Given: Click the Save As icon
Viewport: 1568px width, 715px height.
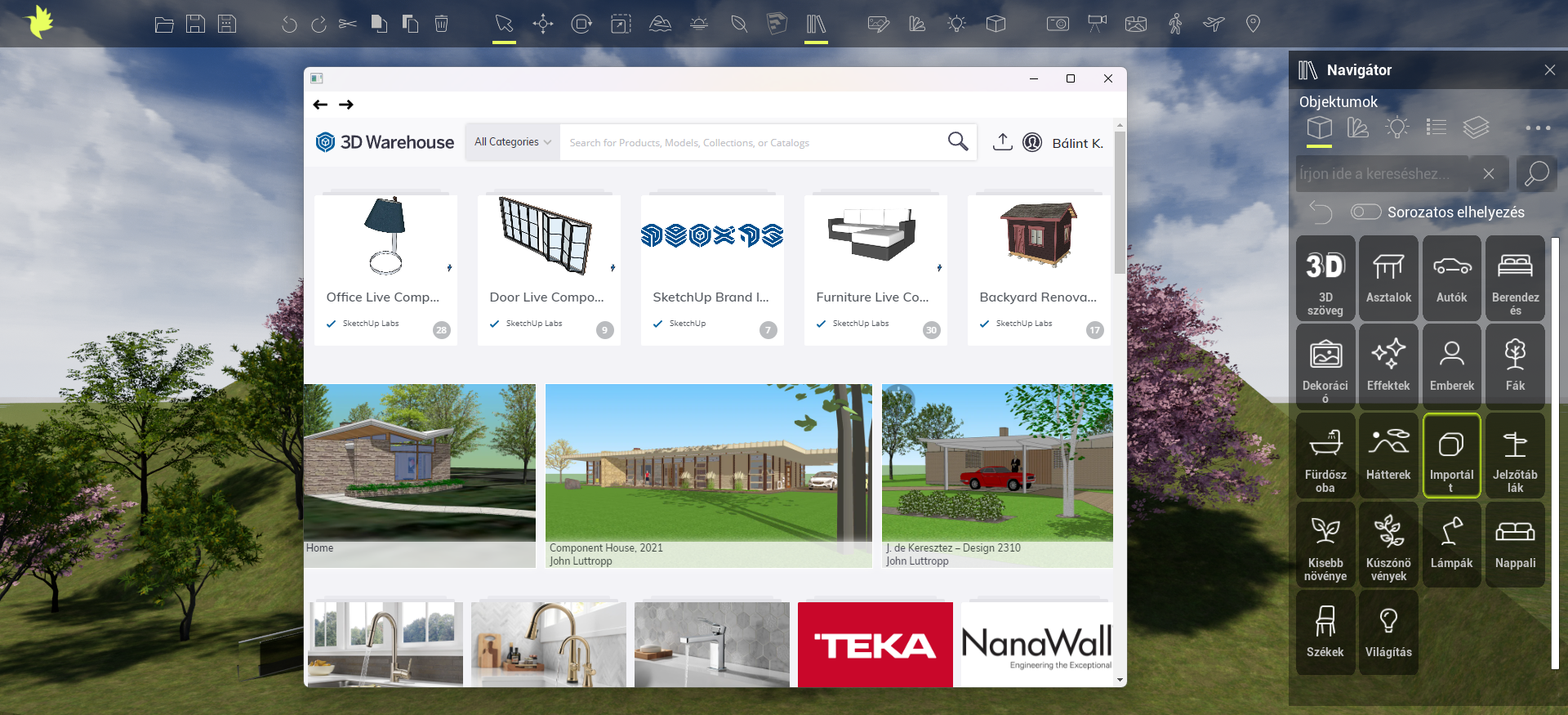Looking at the screenshot, I should click(227, 25).
